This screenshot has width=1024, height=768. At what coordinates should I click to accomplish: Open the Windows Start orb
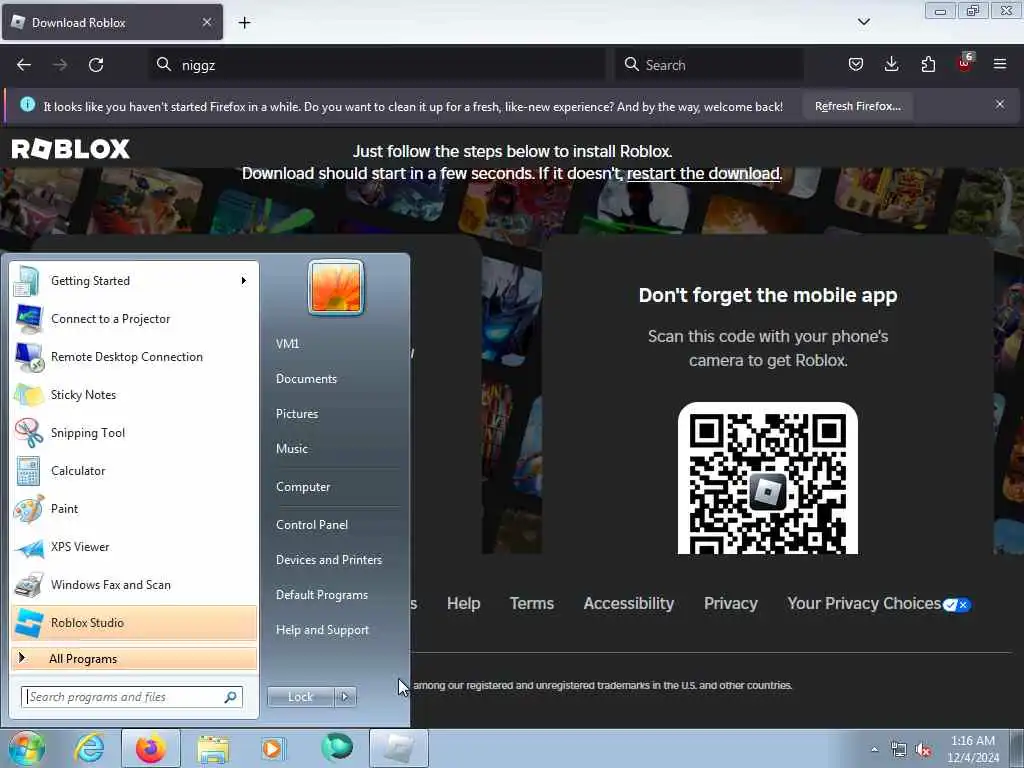click(x=26, y=749)
